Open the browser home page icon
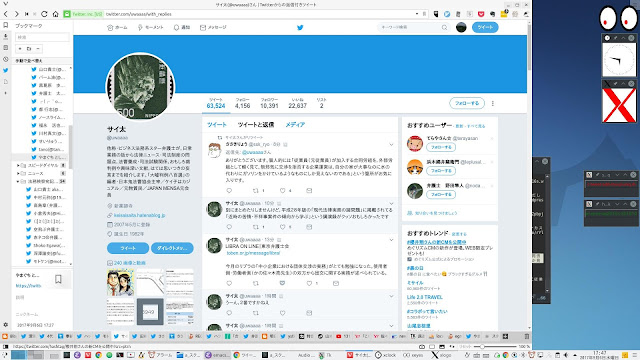The width and height of the screenshot is (640, 360). coord(56,14)
